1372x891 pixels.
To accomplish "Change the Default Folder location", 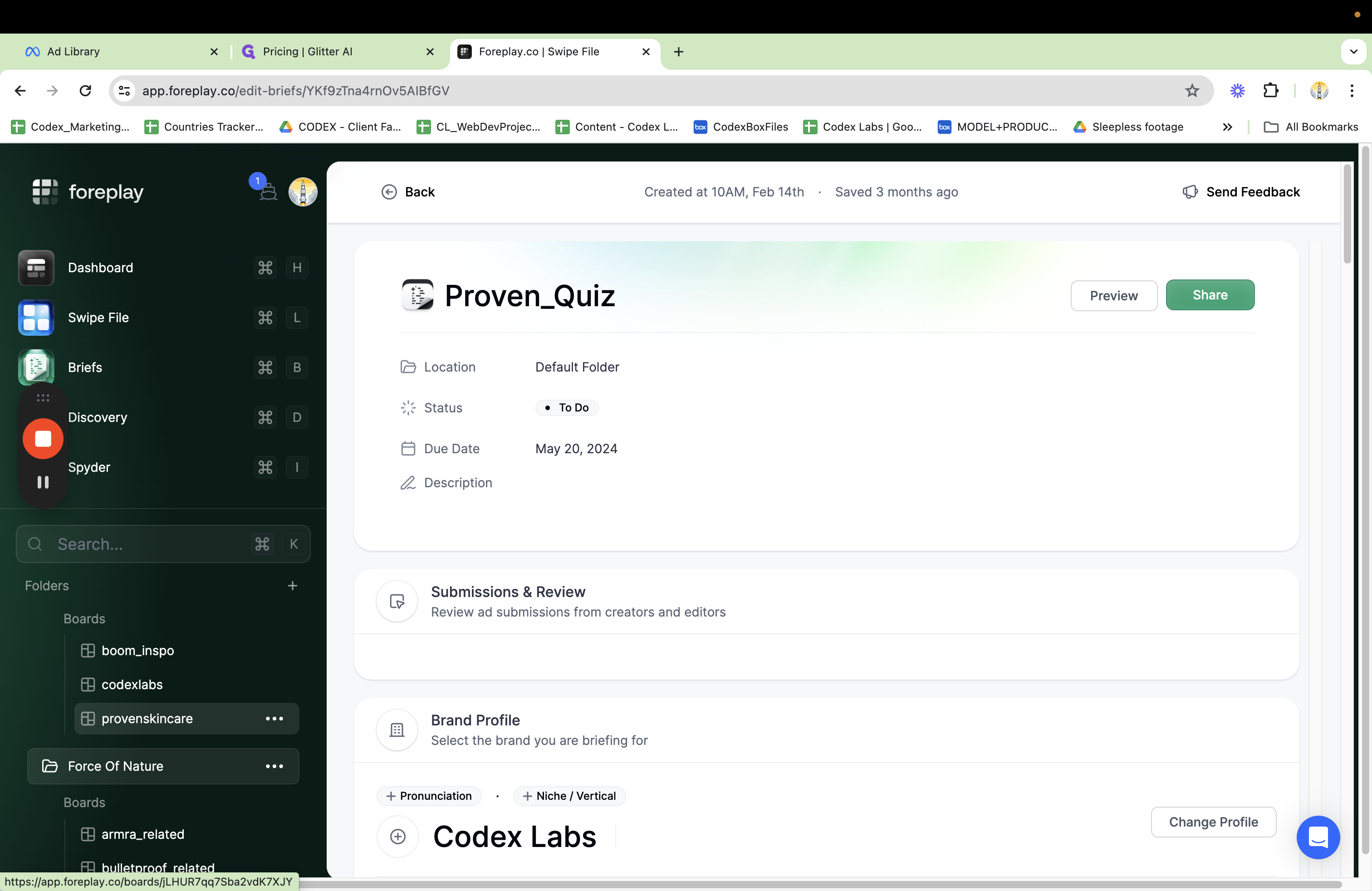I will point(577,367).
